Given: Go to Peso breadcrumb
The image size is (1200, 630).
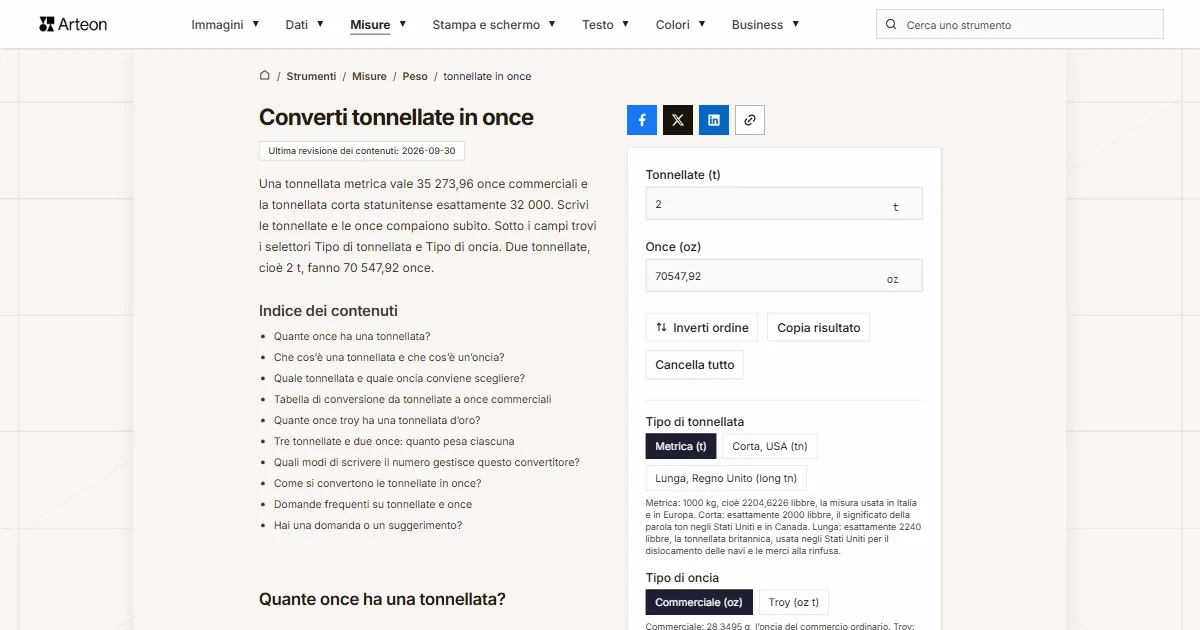Looking at the screenshot, I should [x=415, y=76].
